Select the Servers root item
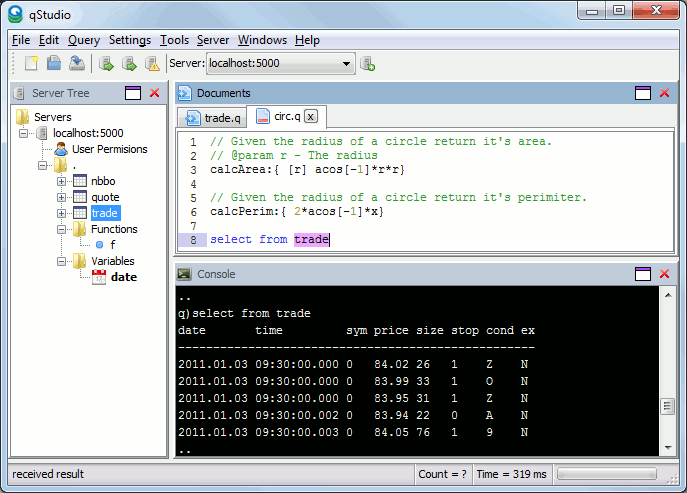Image resolution: width=687 pixels, height=493 pixels. [53, 117]
